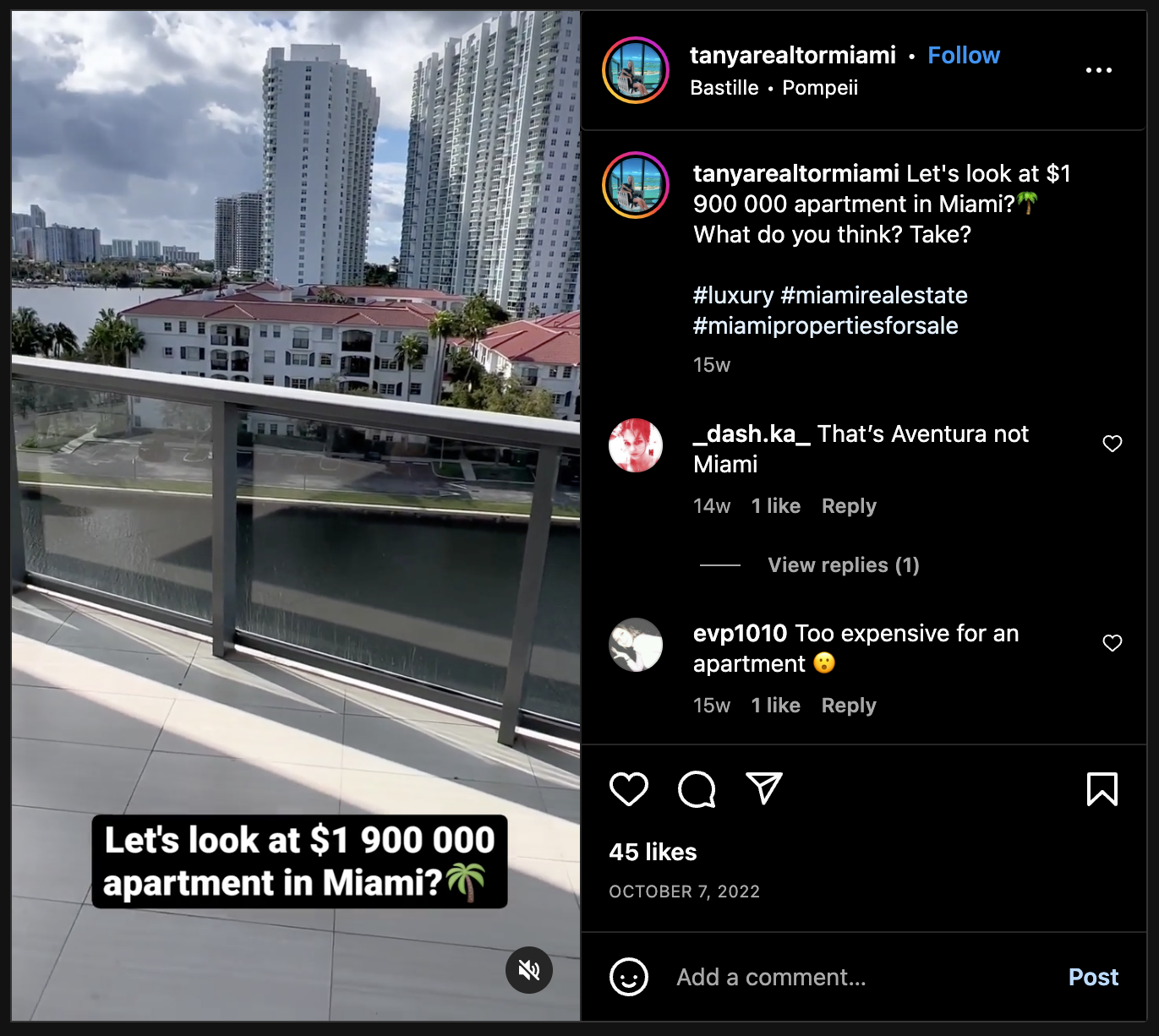Post the comment
1159x1036 pixels.
(1093, 977)
